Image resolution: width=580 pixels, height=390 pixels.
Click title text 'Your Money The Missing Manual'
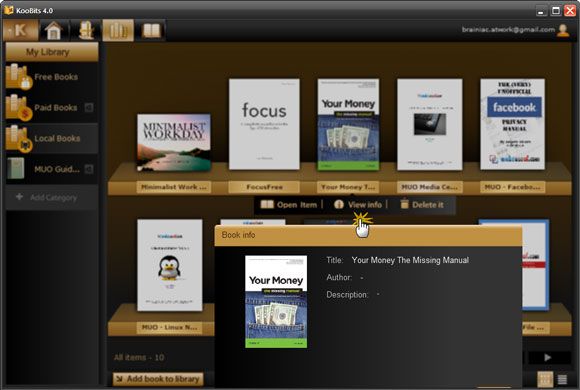click(410, 260)
